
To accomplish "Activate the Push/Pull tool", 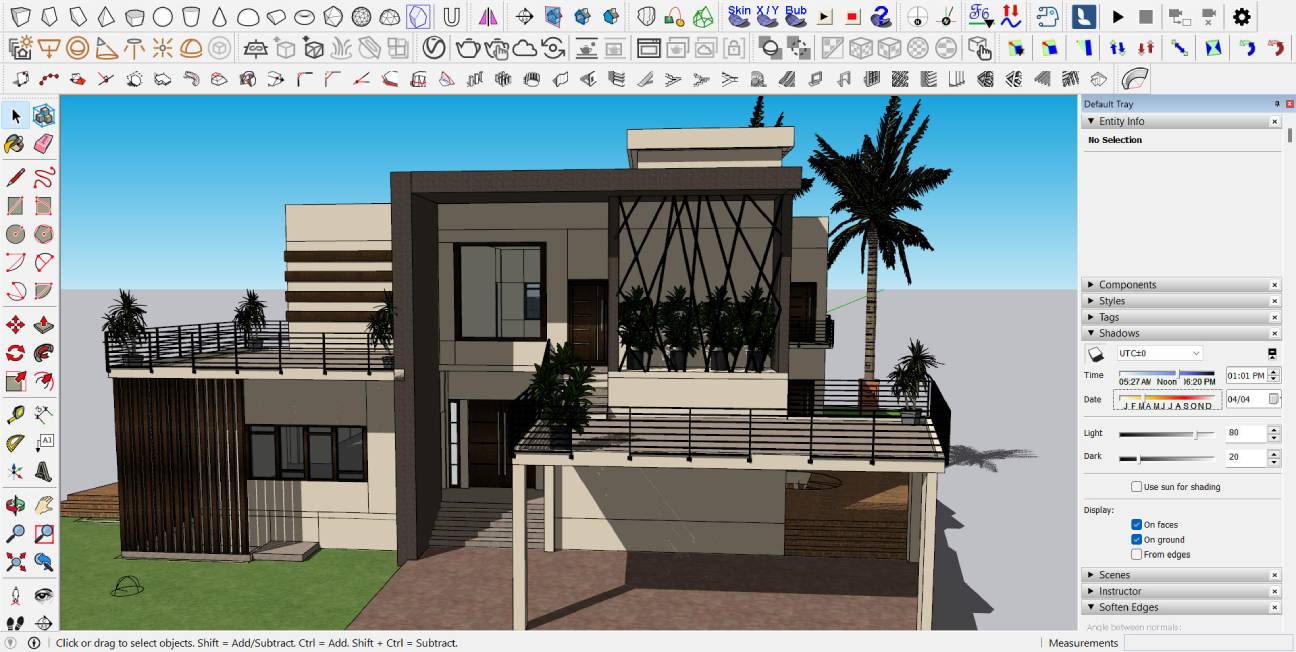I will click(x=43, y=325).
